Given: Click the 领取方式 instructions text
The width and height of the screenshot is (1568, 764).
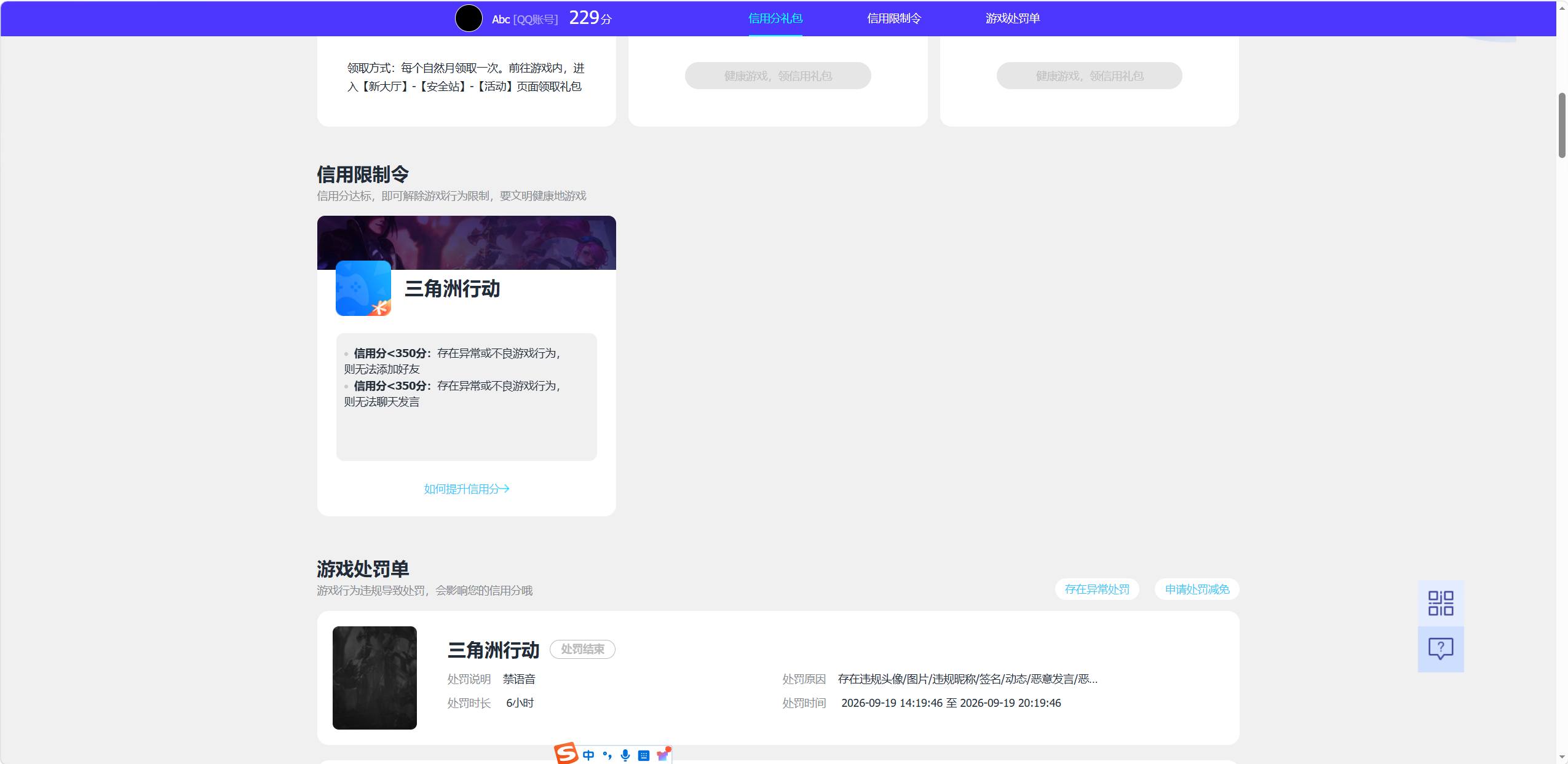Looking at the screenshot, I should (466, 77).
